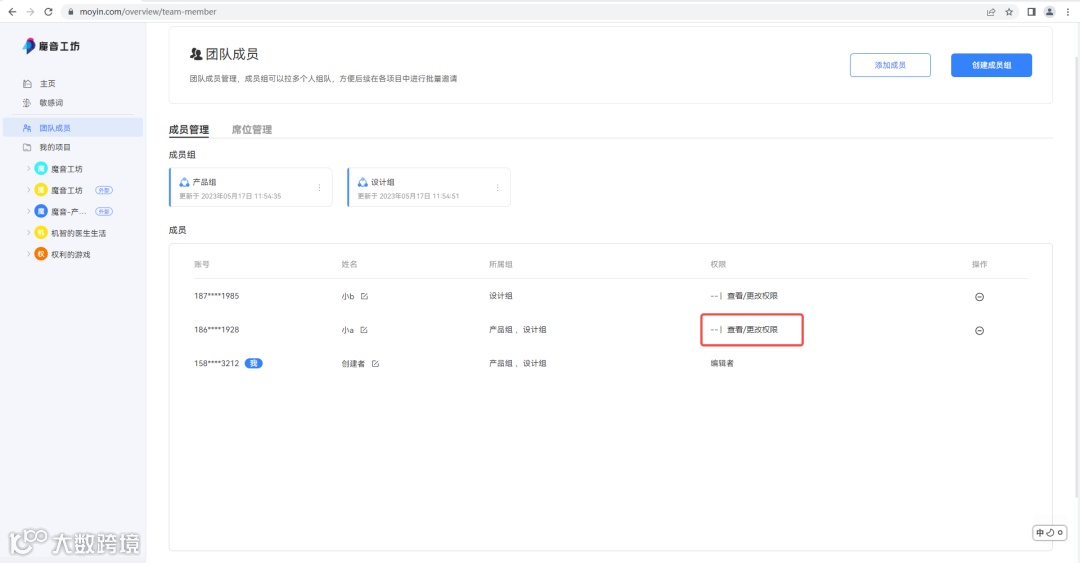
Task: Expand the 权利的游戏 project chevron
Action: coord(28,254)
